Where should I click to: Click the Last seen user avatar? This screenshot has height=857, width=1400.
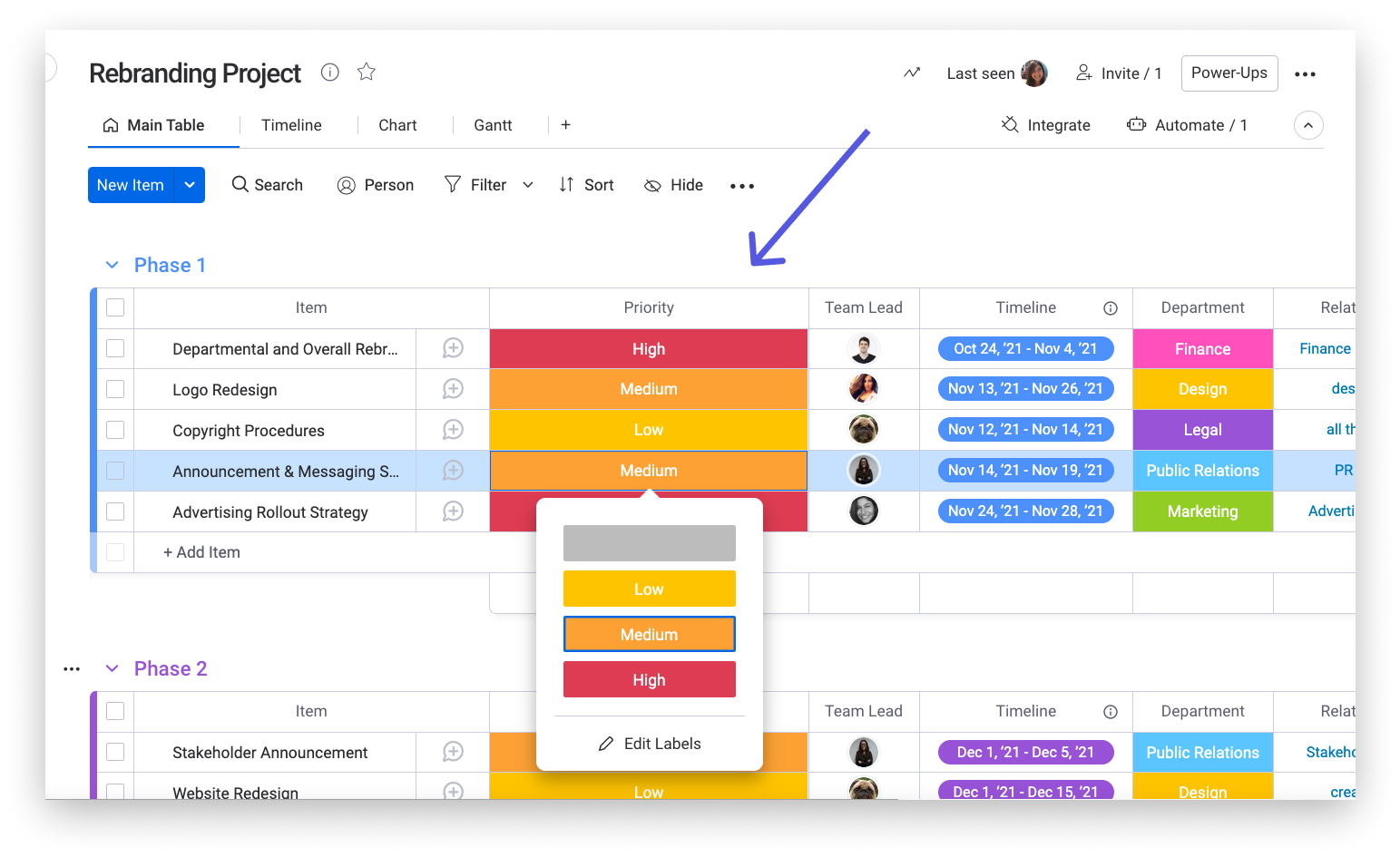click(x=1034, y=73)
